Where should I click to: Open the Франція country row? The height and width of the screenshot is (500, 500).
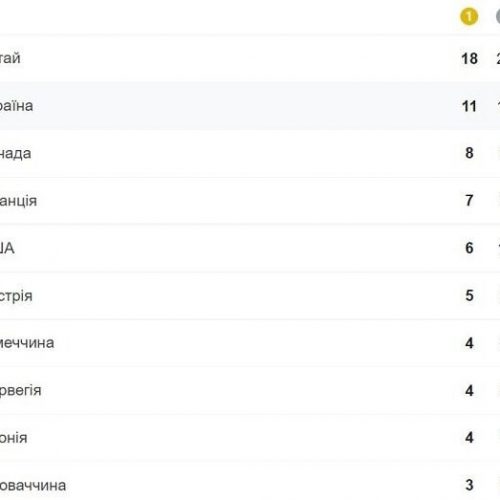(250, 201)
